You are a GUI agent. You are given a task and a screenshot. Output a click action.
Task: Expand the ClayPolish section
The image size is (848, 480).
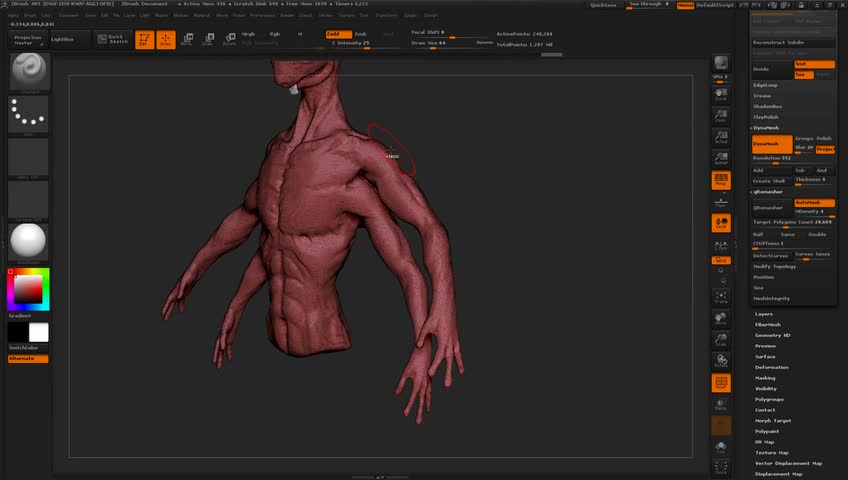click(x=766, y=117)
